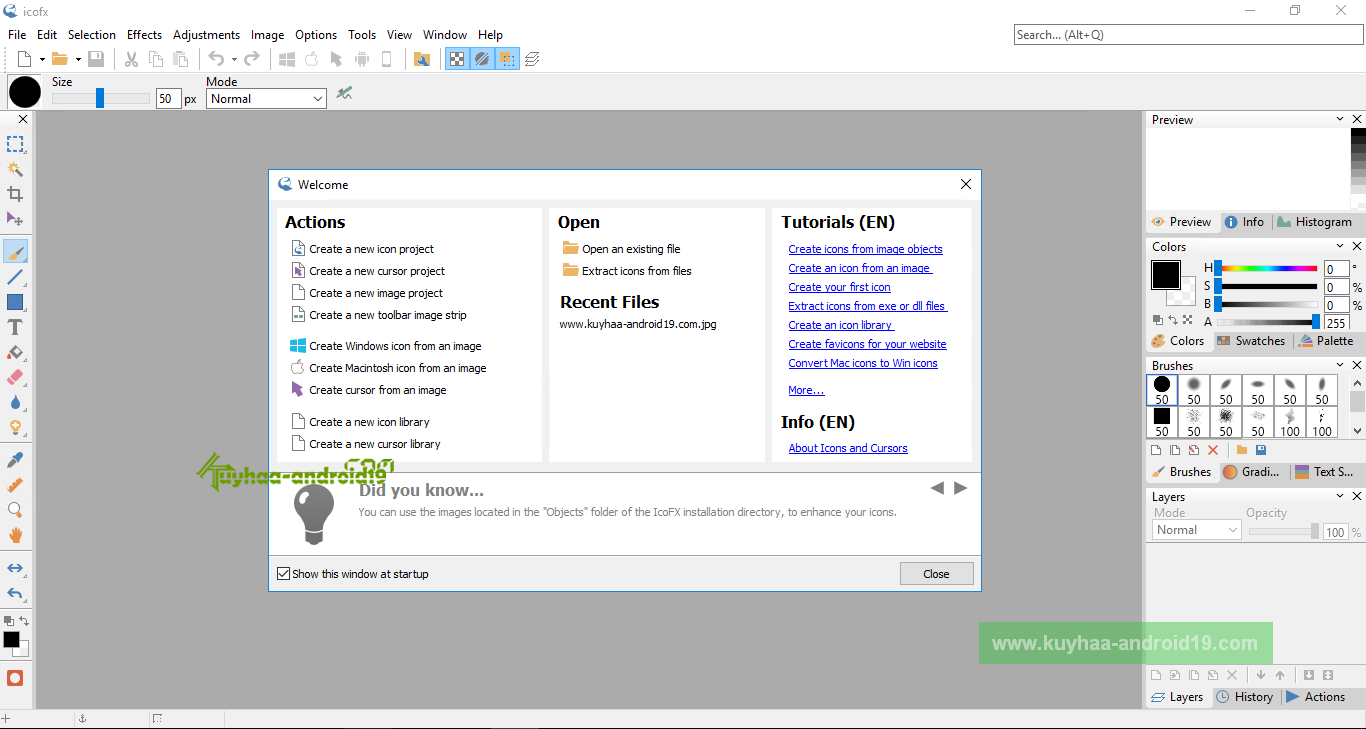Click the orange quick mask icon
Screen dimensions: 1366x729
tap(15, 678)
